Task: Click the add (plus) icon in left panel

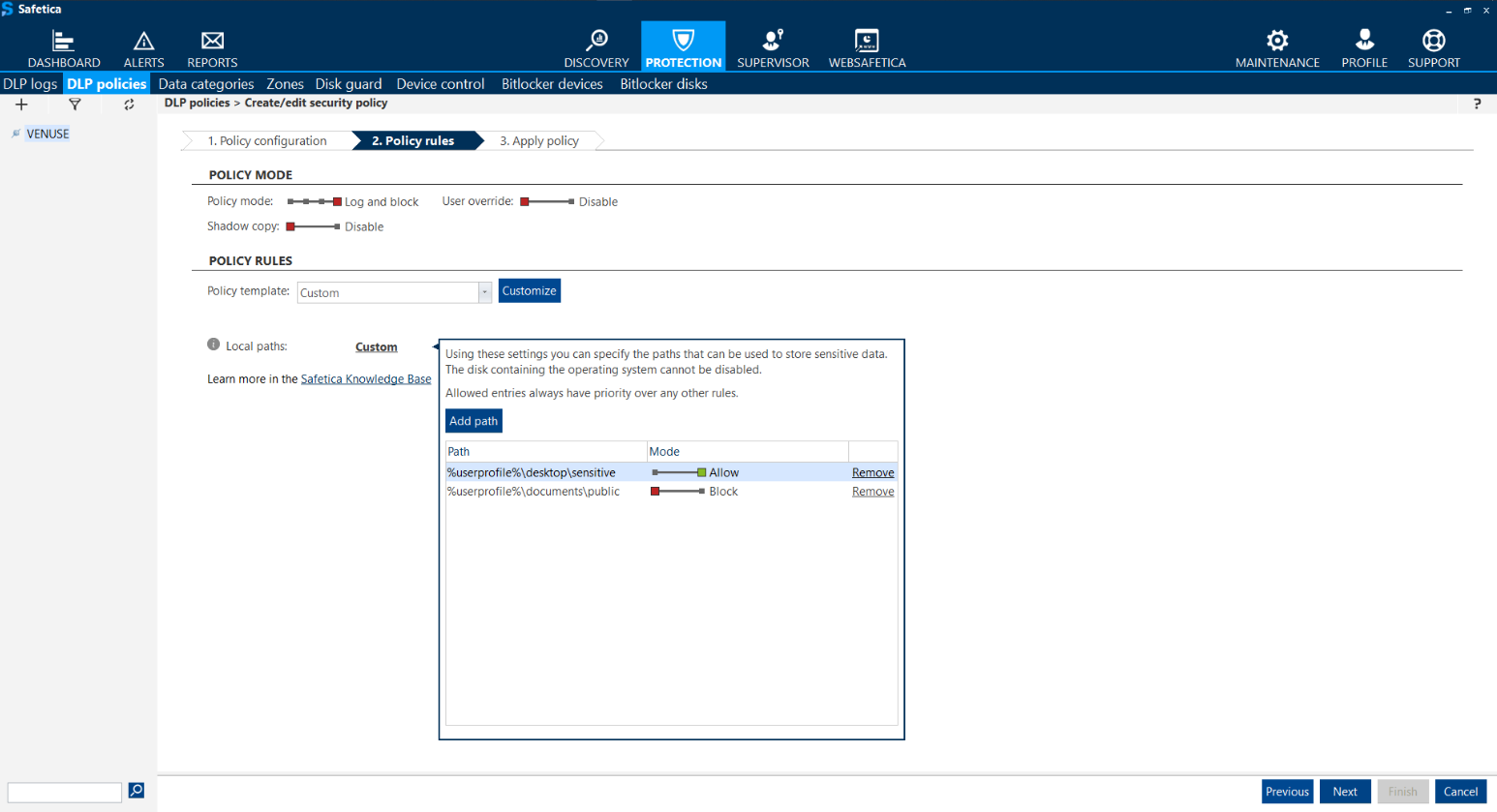Action: tap(21, 105)
